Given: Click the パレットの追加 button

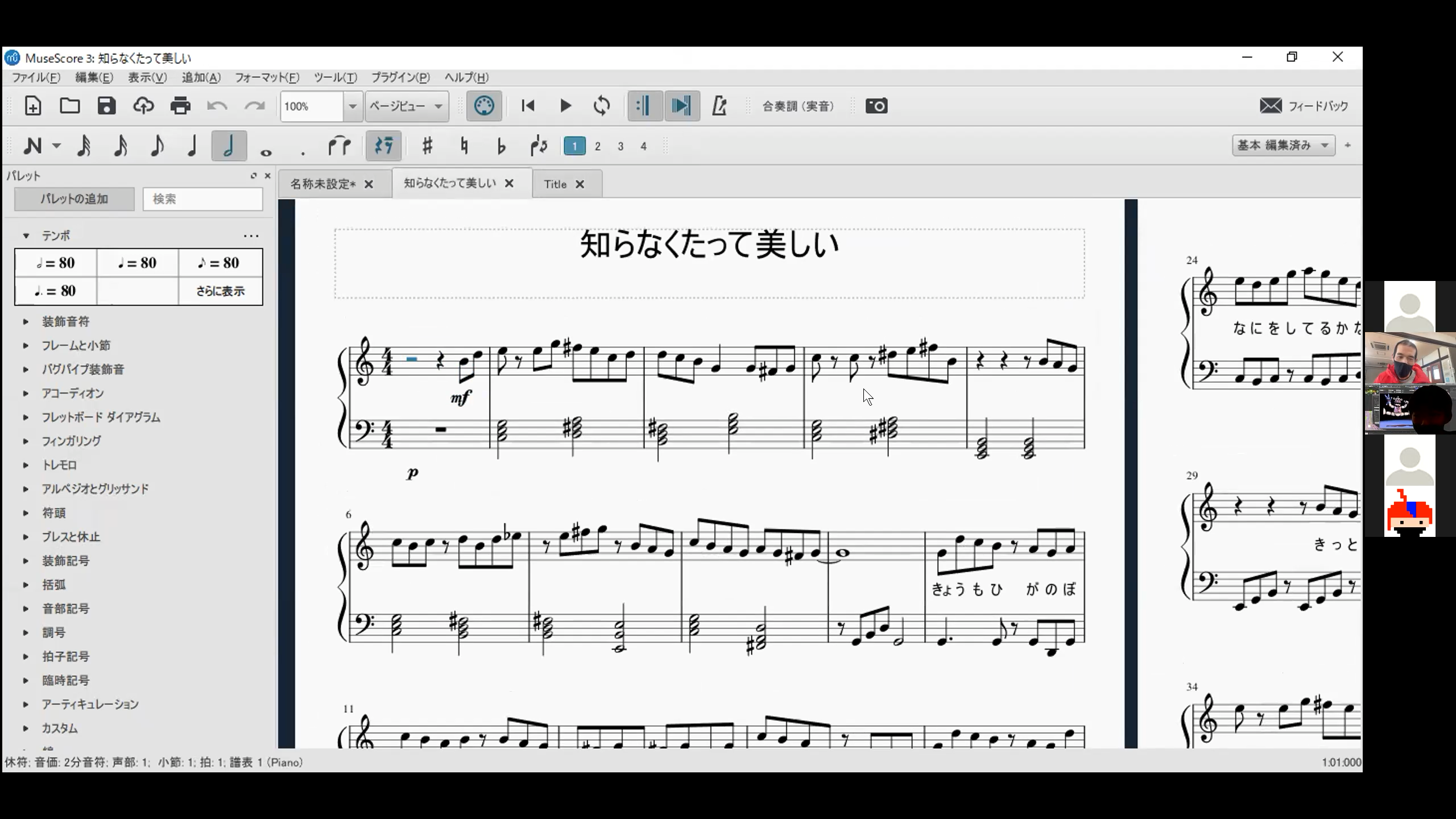Looking at the screenshot, I should (74, 199).
